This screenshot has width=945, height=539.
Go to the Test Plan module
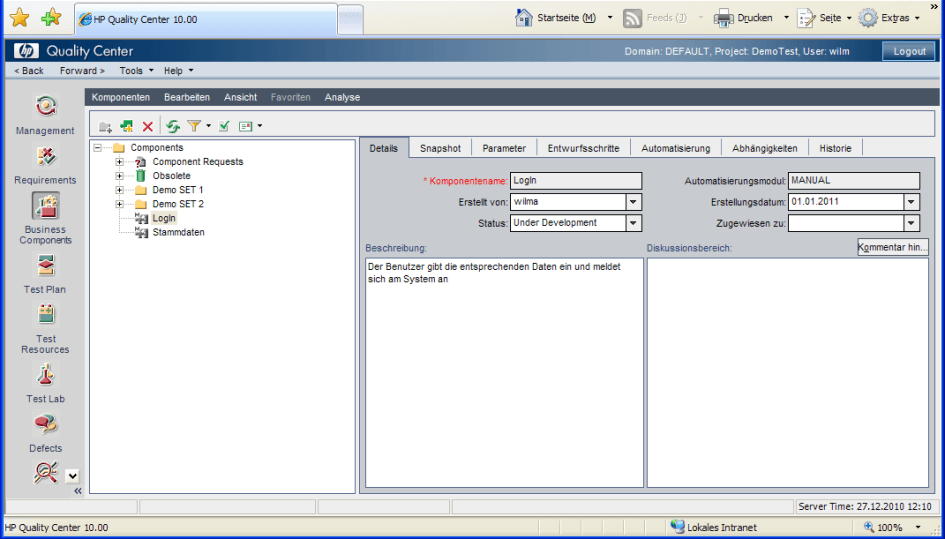(x=45, y=266)
